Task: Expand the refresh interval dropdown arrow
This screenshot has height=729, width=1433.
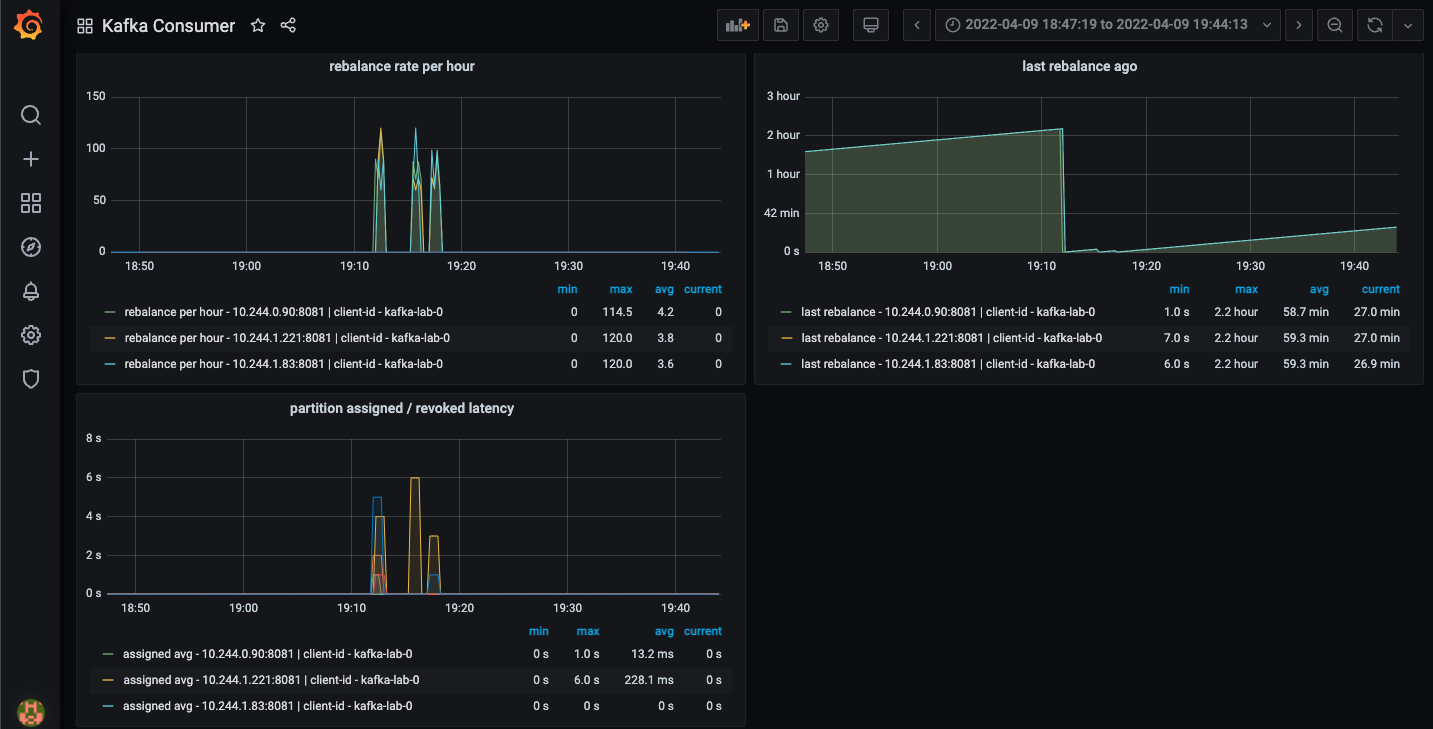Action: point(1408,25)
